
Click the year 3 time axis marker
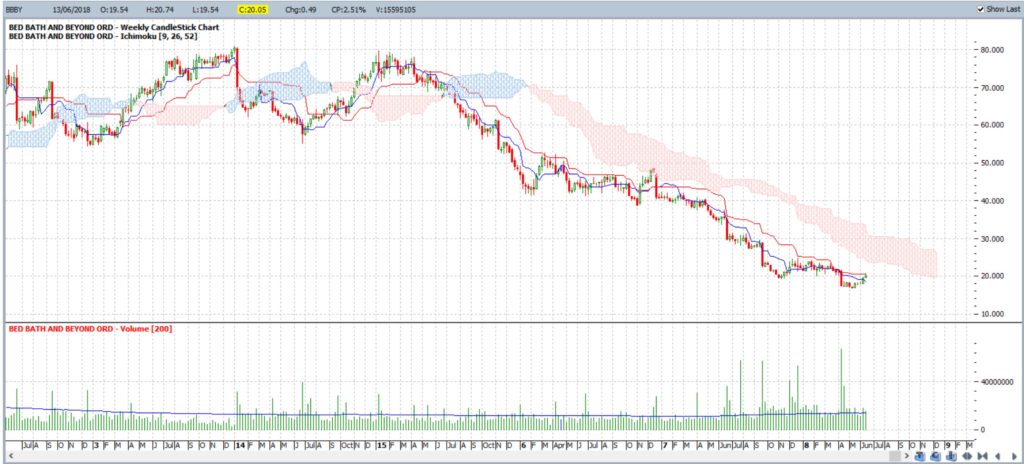[x=97, y=445]
